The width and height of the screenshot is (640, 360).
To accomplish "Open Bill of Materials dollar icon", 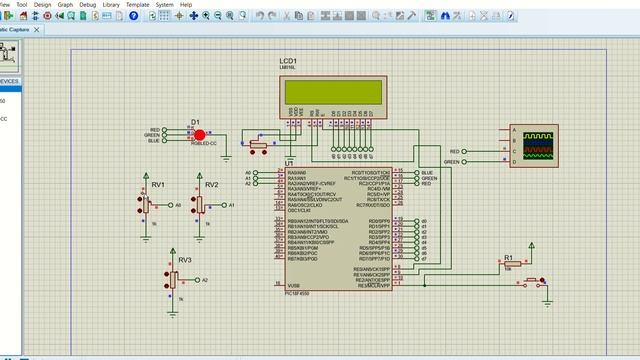I will [x=95, y=16].
